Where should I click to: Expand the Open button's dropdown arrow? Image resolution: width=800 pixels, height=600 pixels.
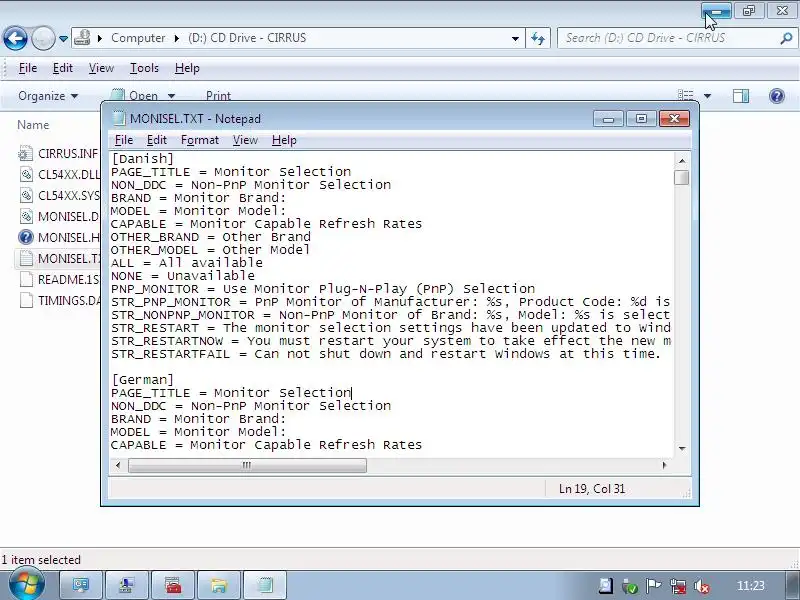click(171, 96)
